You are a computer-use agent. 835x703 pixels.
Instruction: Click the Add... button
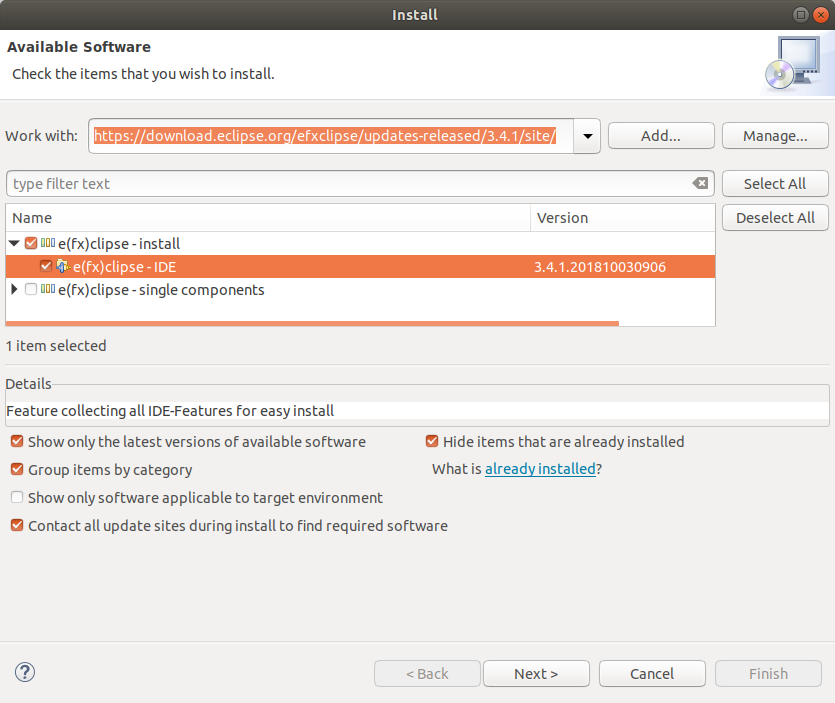(x=661, y=136)
